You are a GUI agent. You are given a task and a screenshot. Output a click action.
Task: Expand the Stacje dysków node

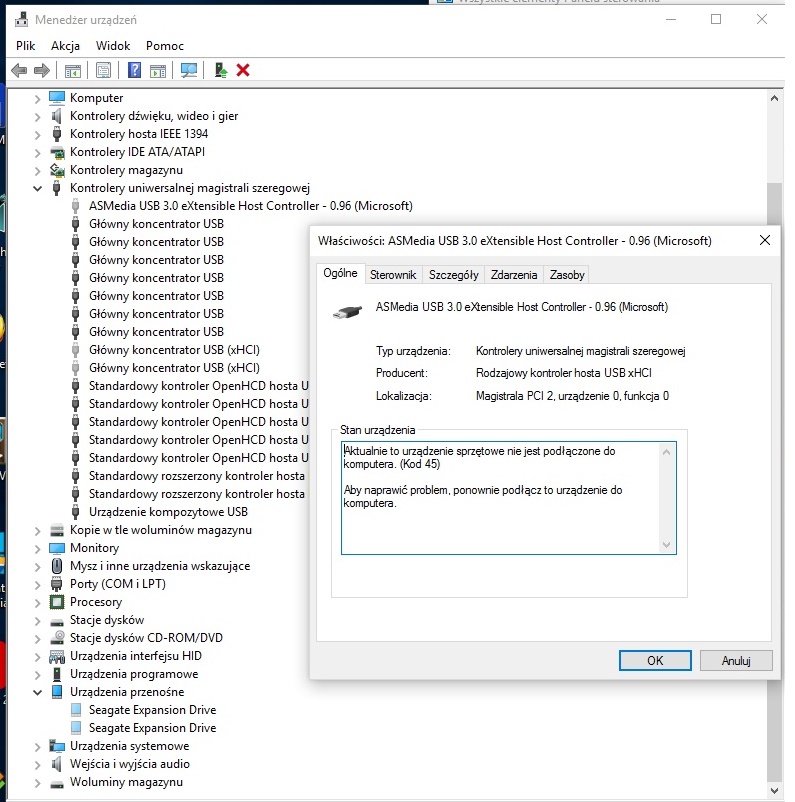37,621
